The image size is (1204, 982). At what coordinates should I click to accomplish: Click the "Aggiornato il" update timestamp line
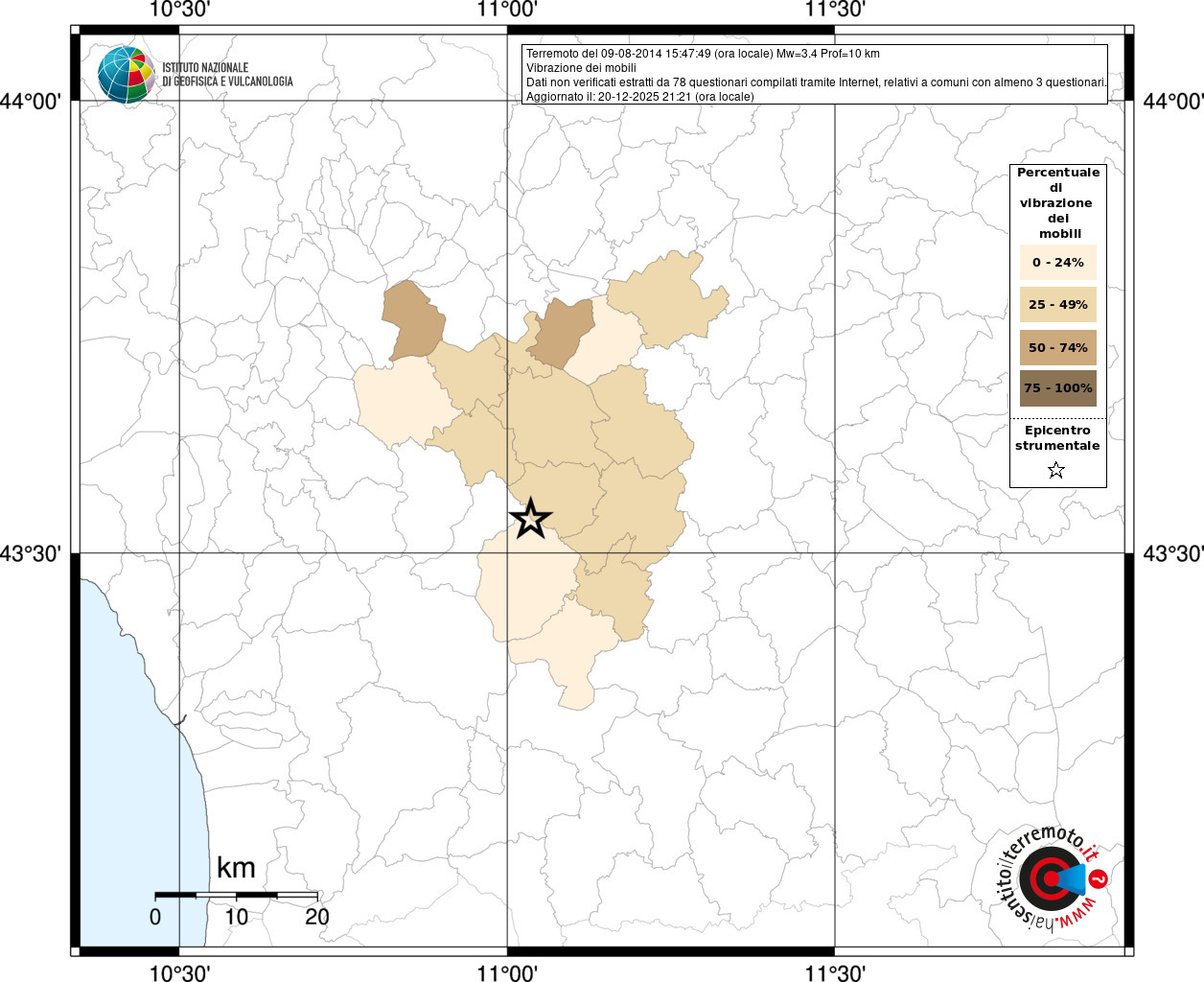pos(639,97)
